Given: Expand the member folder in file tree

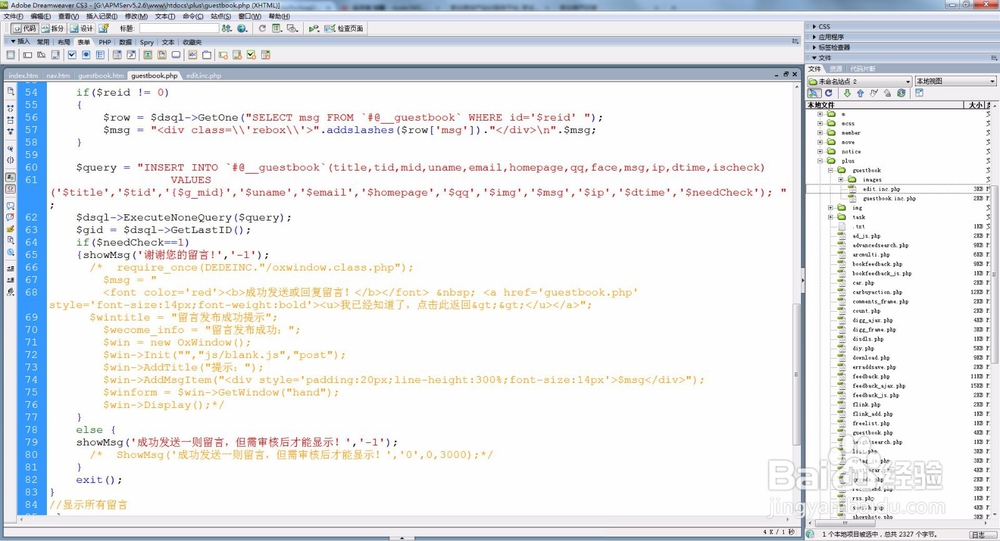Looking at the screenshot, I should 820,133.
